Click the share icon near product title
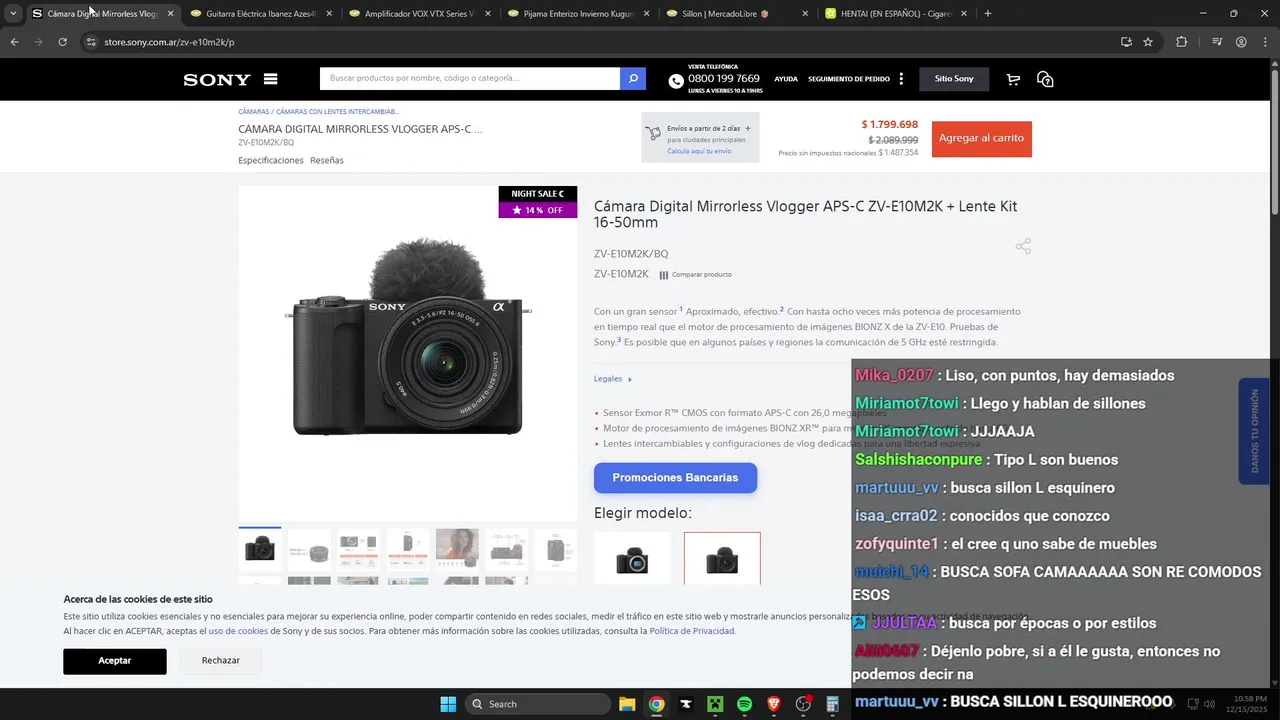The image size is (1280, 720). click(x=1023, y=246)
